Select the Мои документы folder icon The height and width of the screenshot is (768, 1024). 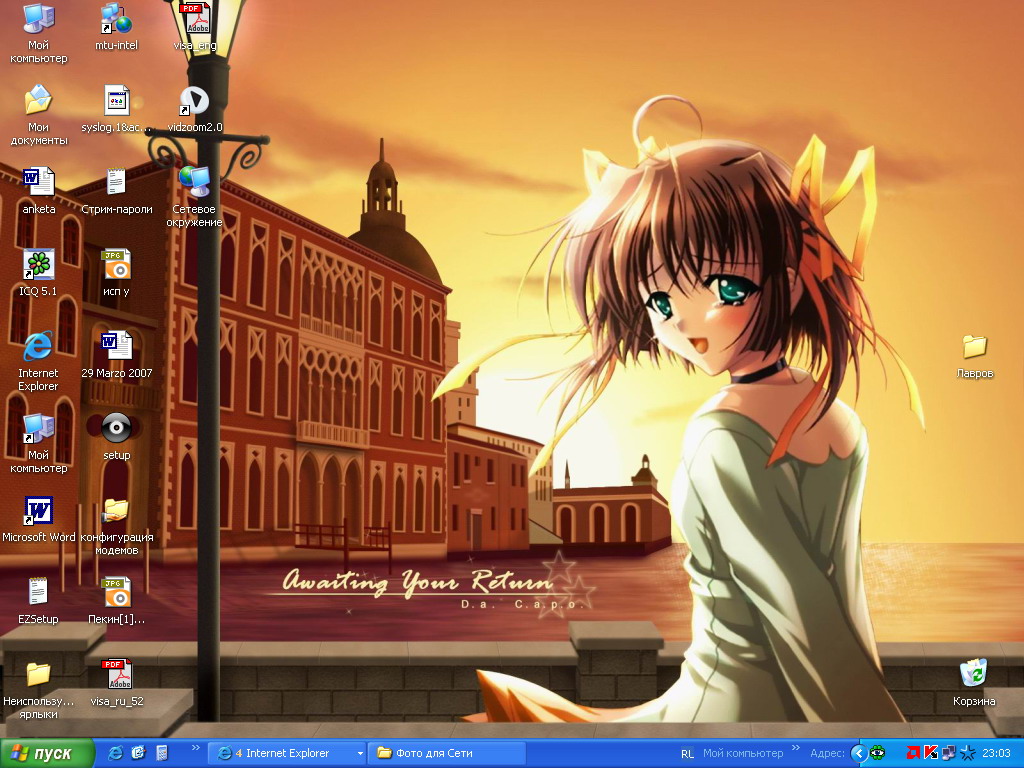point(38,116)
